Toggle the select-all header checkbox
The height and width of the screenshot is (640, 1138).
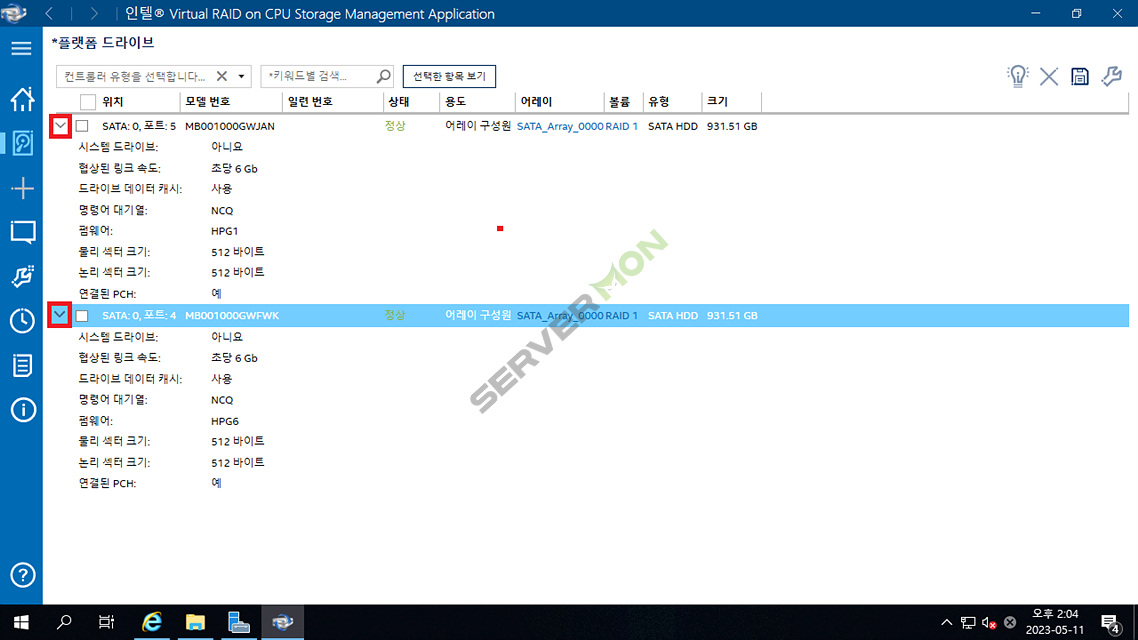(88, 102)
